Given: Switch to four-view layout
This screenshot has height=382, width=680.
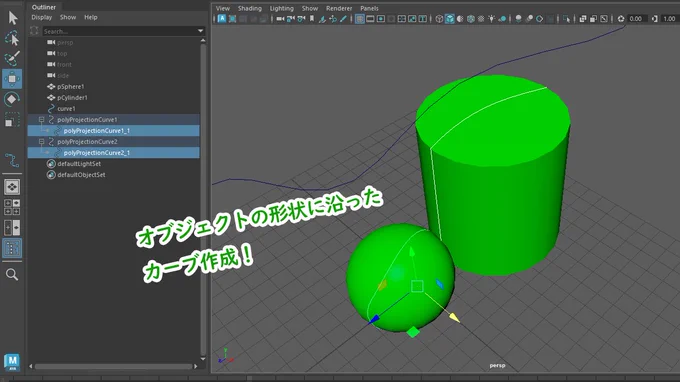Looking at the screenshot, I should (x=12, y=207).
